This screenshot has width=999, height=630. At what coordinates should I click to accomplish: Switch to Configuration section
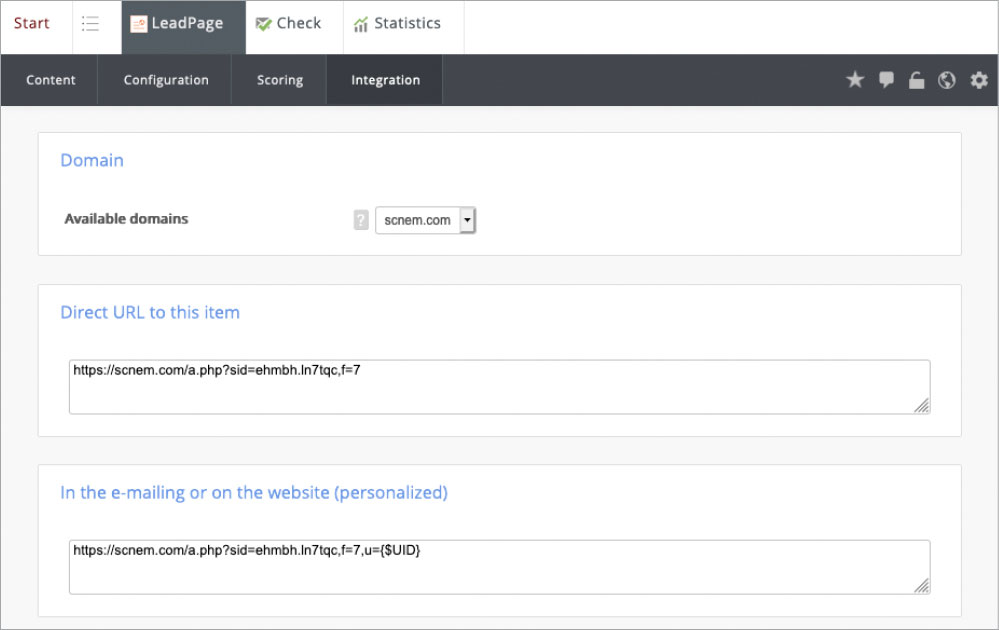(x=166, y=80)
